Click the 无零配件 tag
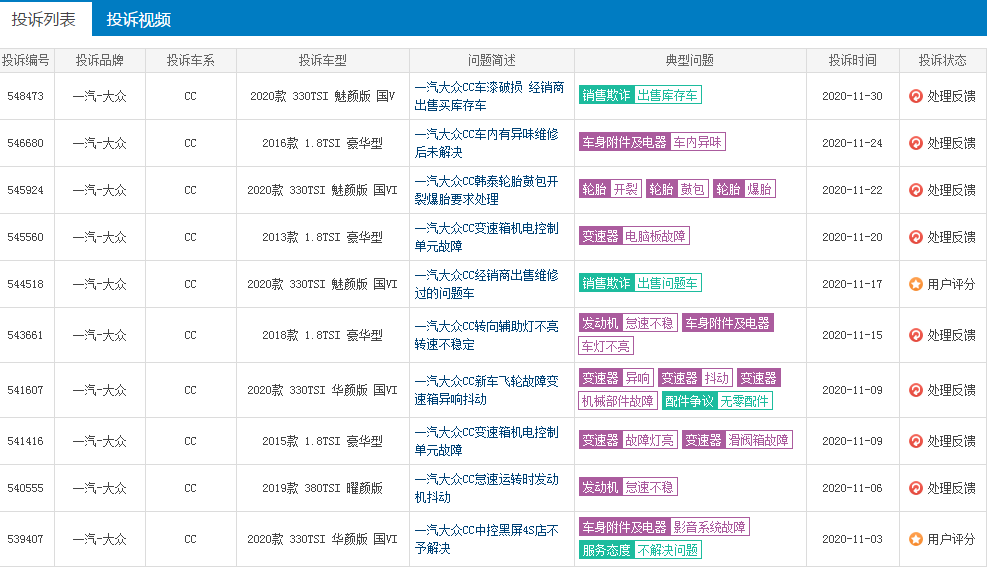The width and height of the screenshot is (988, 567). (745, 401)
